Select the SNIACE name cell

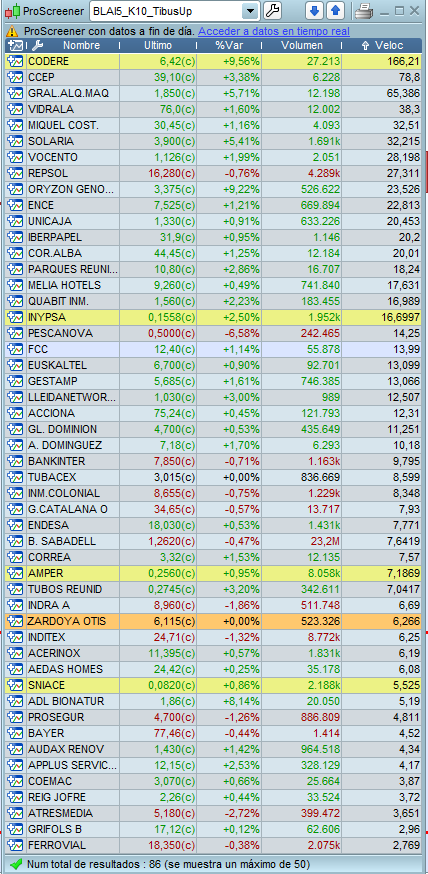(73, 685)
